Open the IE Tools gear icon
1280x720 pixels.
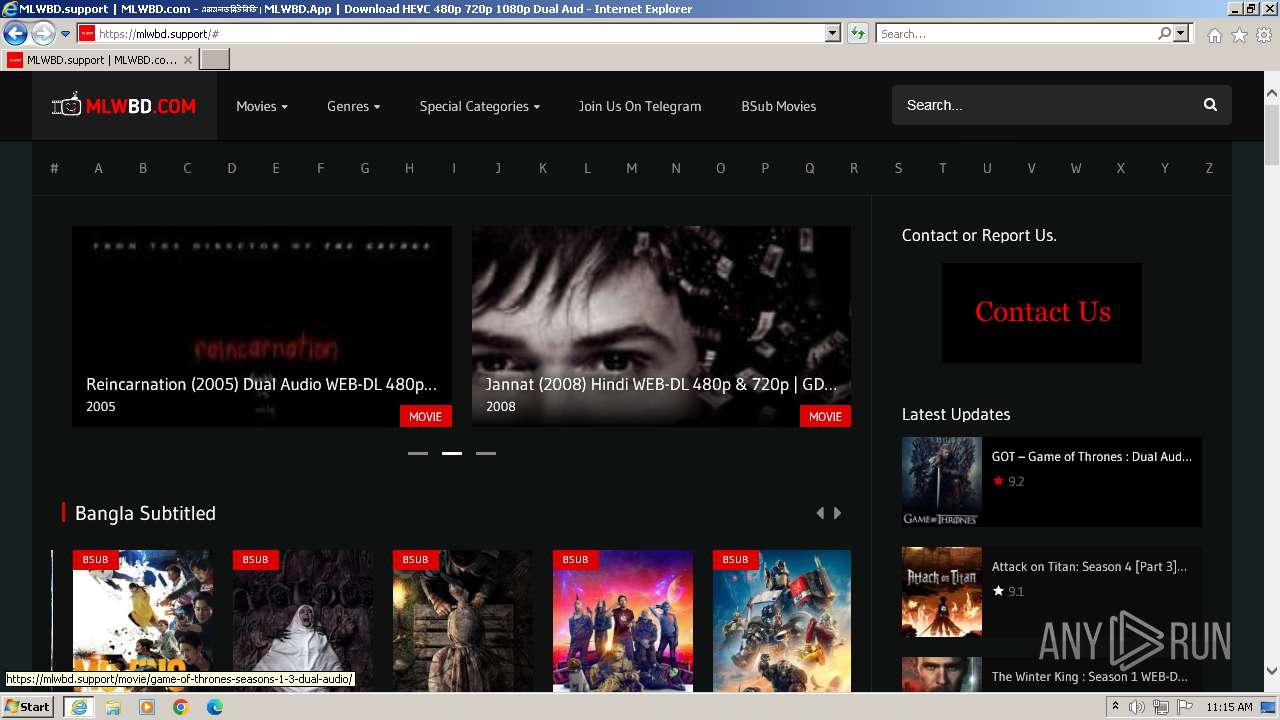[1264, 35]
